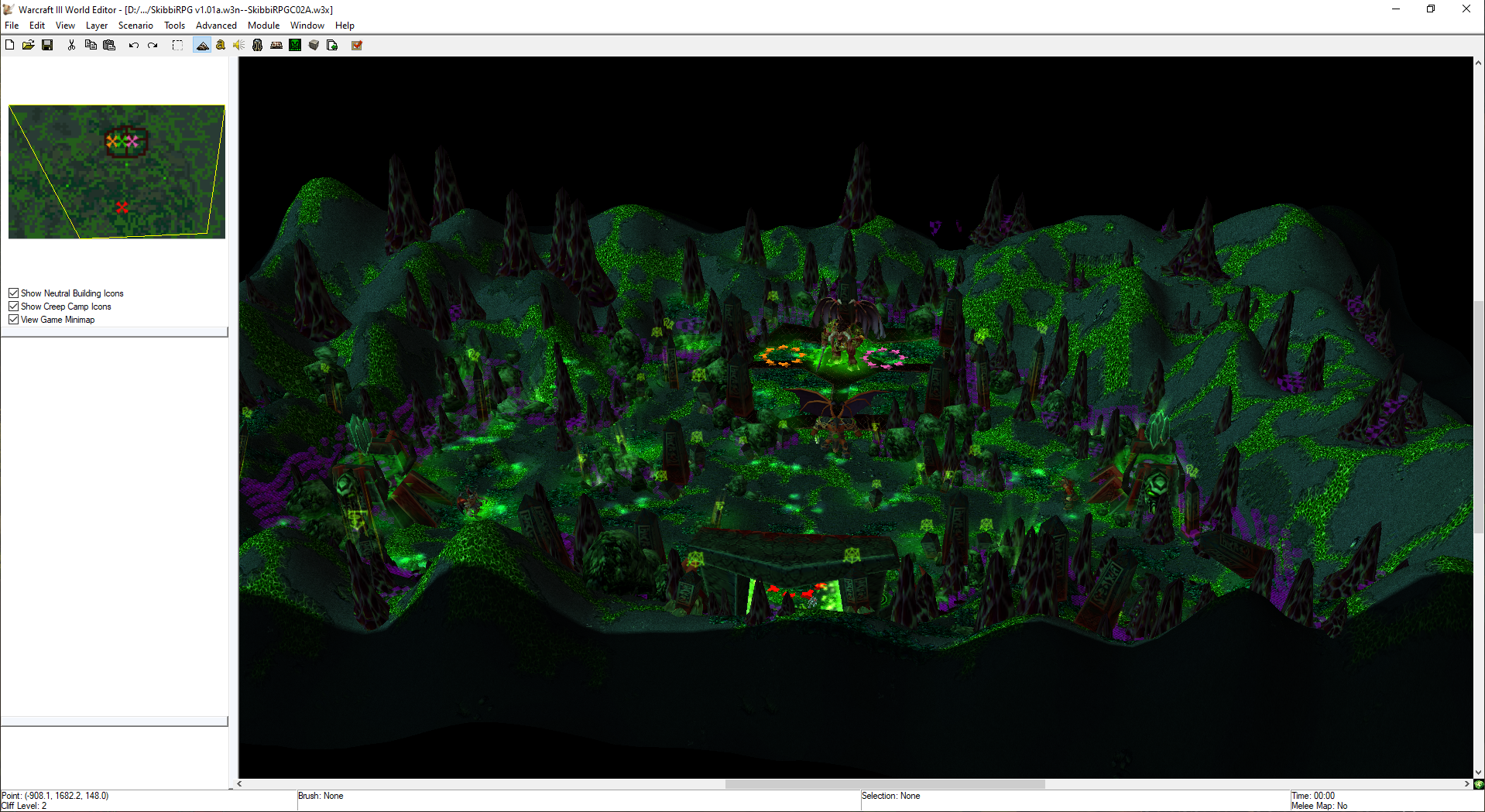Click the Warcraft III World Editor title icon
1485x812 pixels.
pos(9,9)
